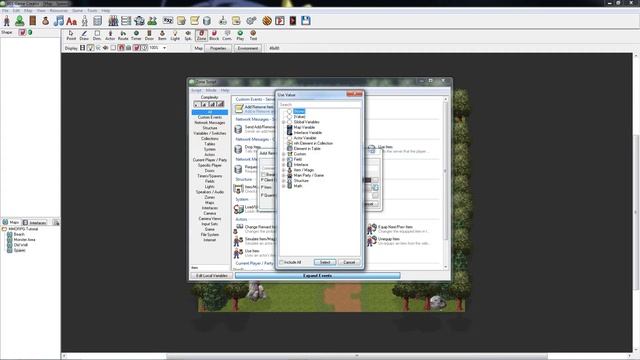
Task: Select the Door tool
Action: point(149,35)
